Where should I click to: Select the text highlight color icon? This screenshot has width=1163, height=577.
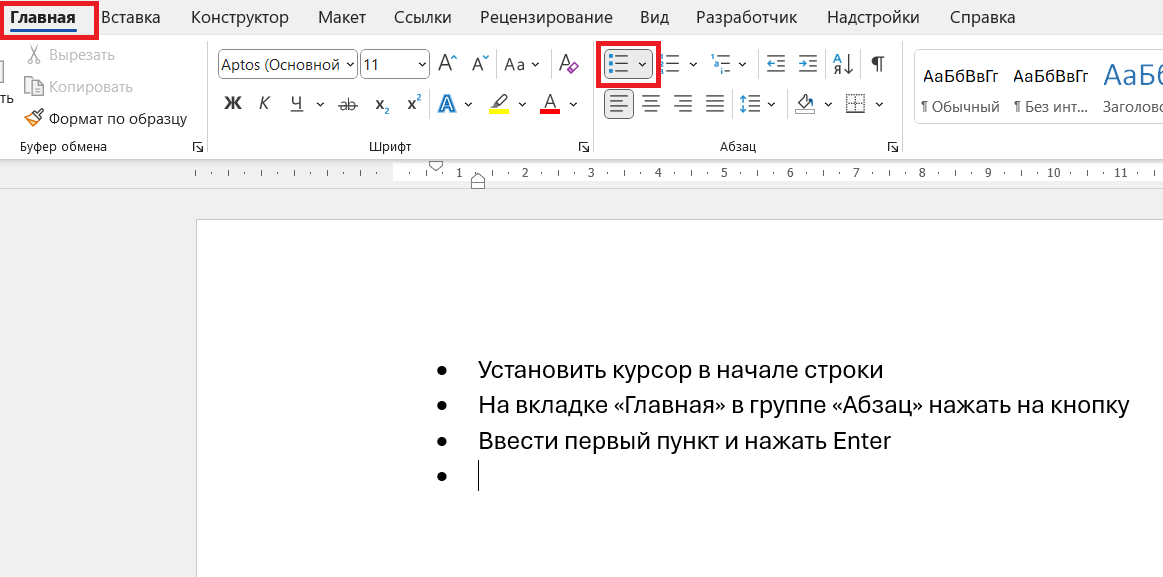[x=498, y=103]
